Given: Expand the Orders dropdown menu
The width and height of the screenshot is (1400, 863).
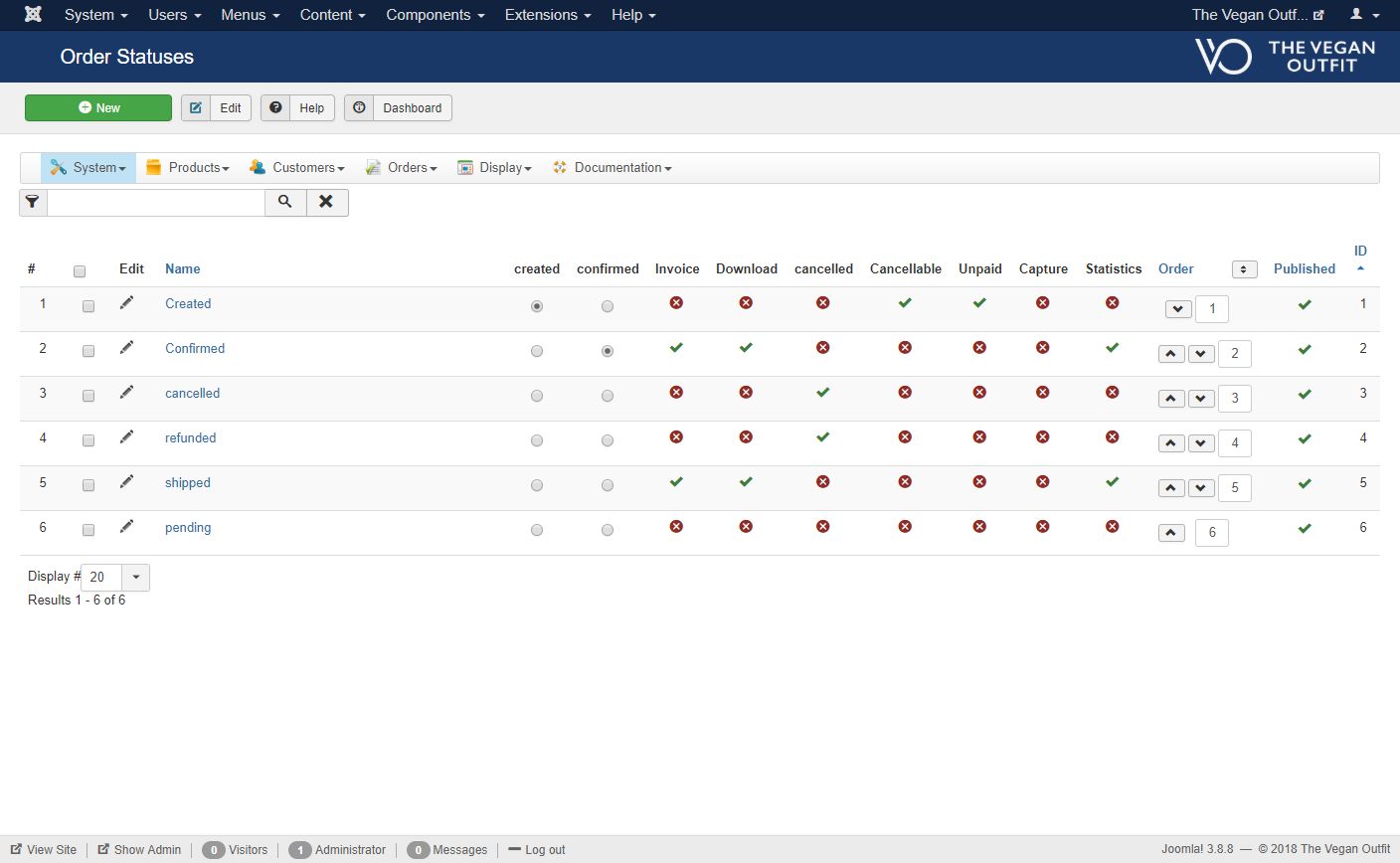Looking at the screenshot, I should (x=402, y=168).
